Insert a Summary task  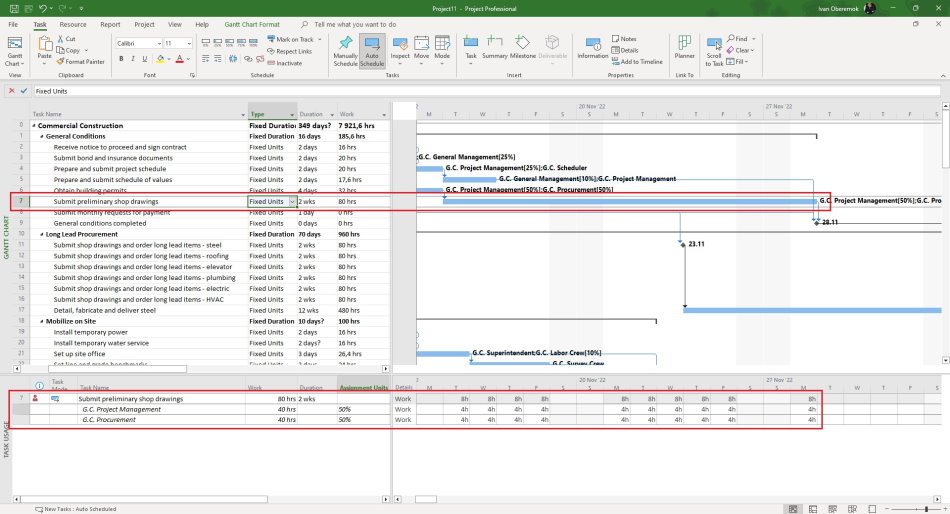click(x=494, y=48)
